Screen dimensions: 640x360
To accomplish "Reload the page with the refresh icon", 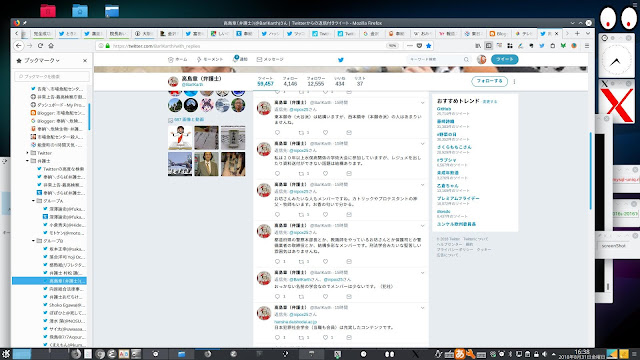I will point(40,46).
